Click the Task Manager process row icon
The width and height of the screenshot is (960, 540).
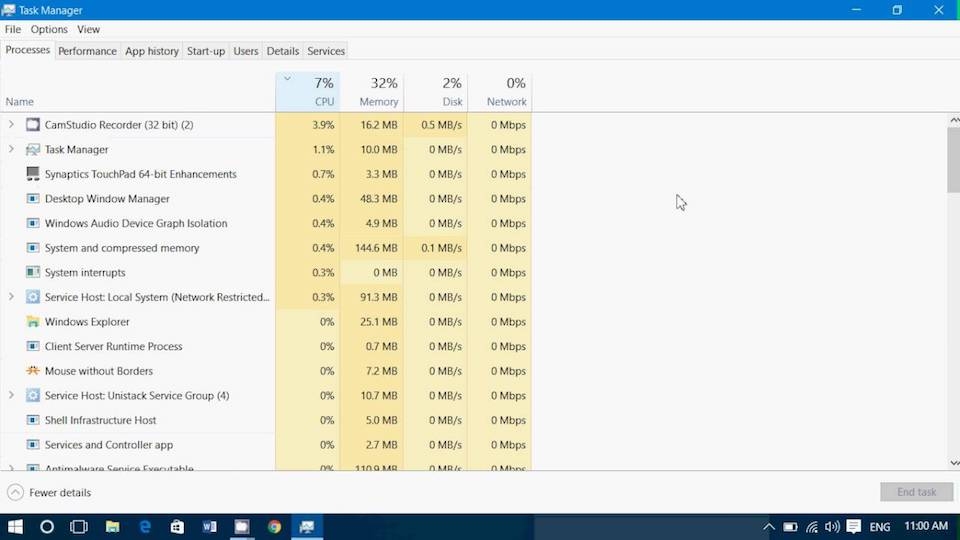pyautogui.click(x=33, y=149)
